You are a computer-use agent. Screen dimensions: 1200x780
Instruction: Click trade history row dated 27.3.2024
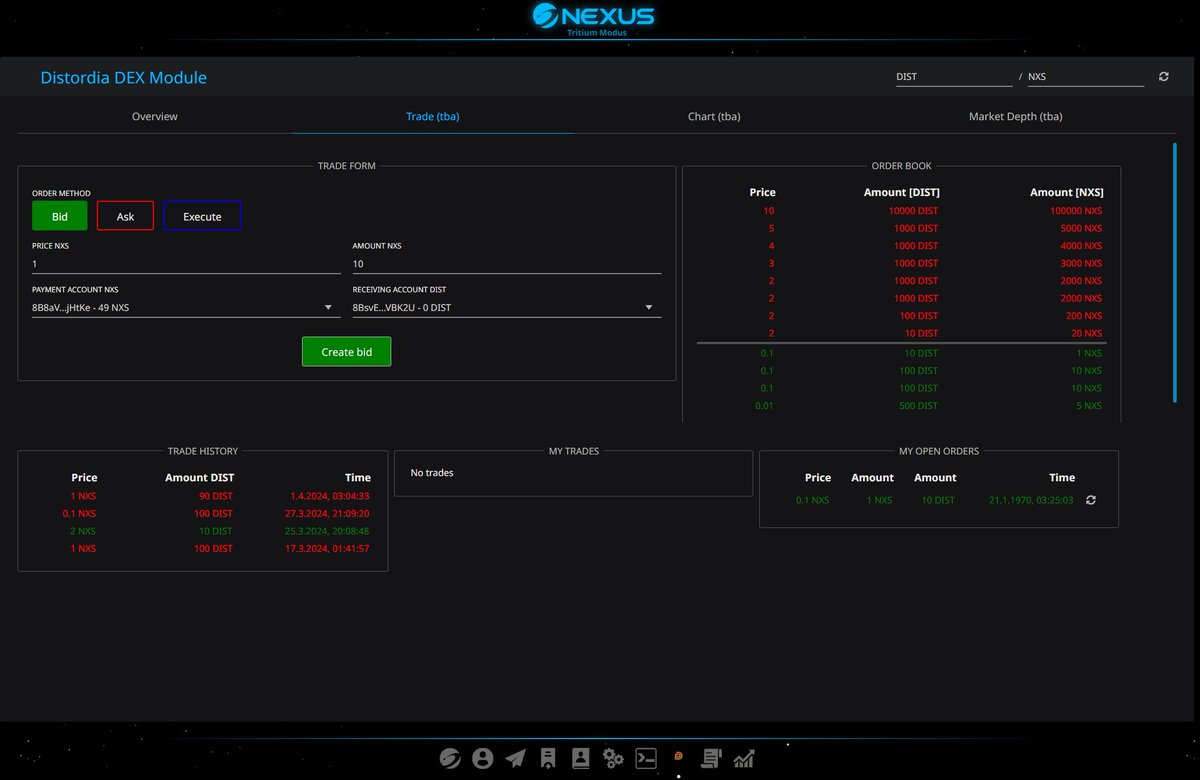tap(203, 513)
